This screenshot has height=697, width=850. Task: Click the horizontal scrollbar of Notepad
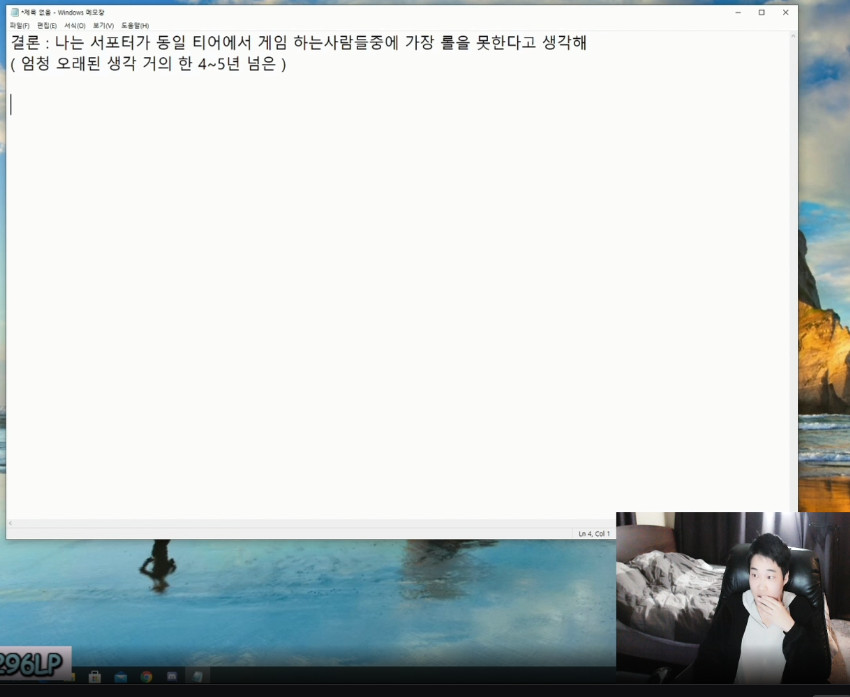click(300, 521)
